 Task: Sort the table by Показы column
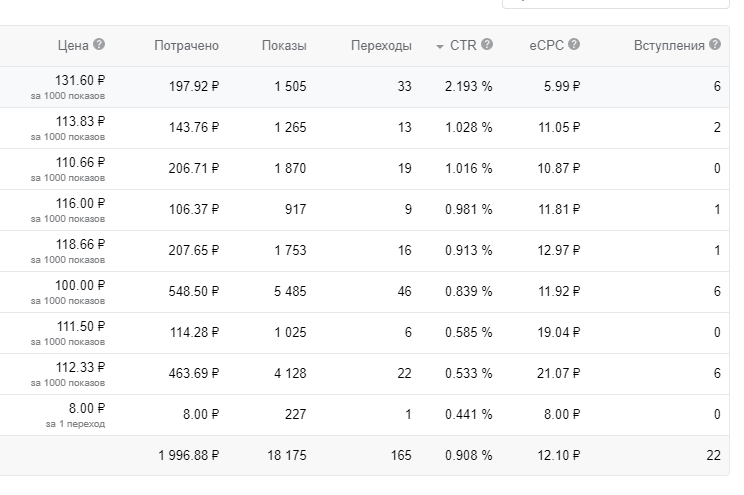tap(284, 46)
